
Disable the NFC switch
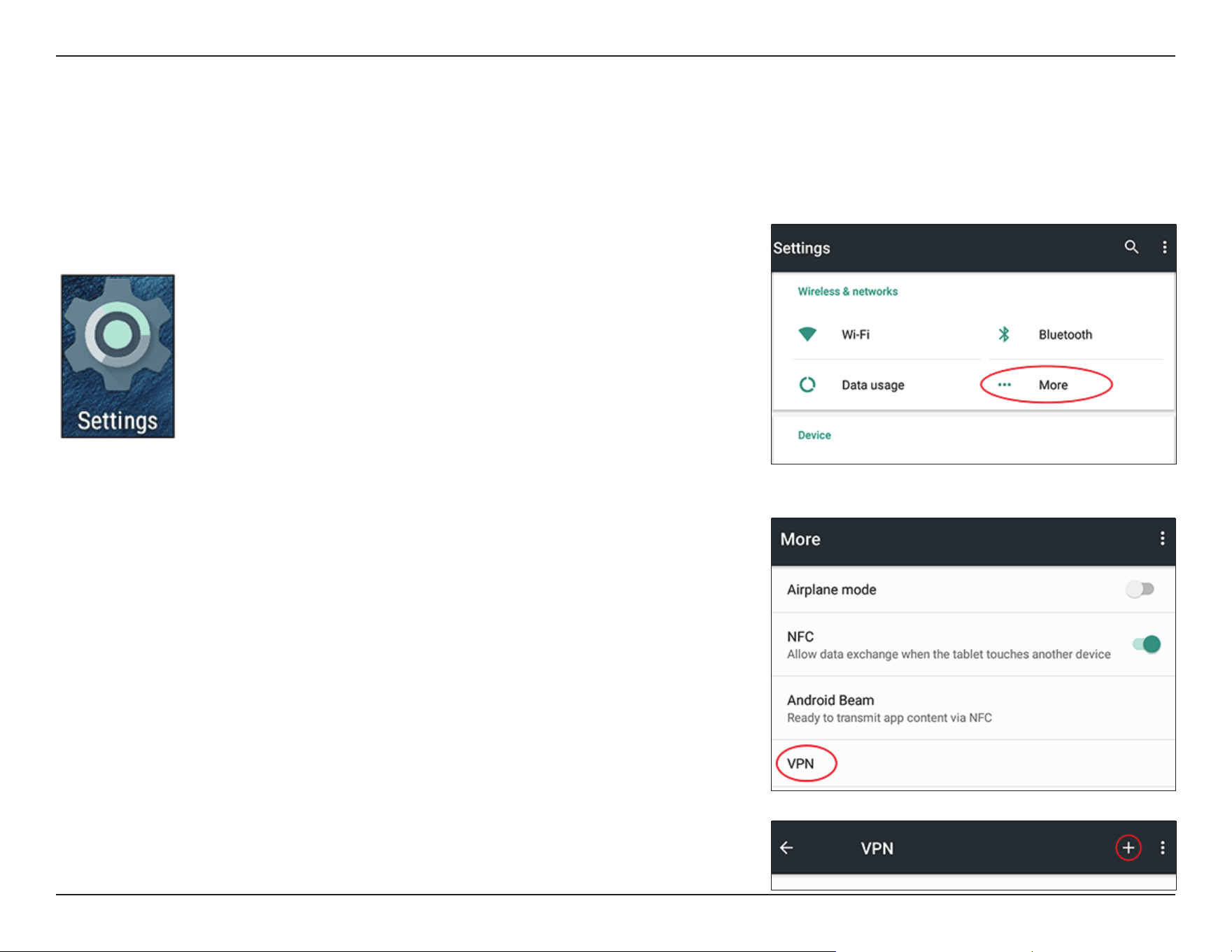(1147, 644)
